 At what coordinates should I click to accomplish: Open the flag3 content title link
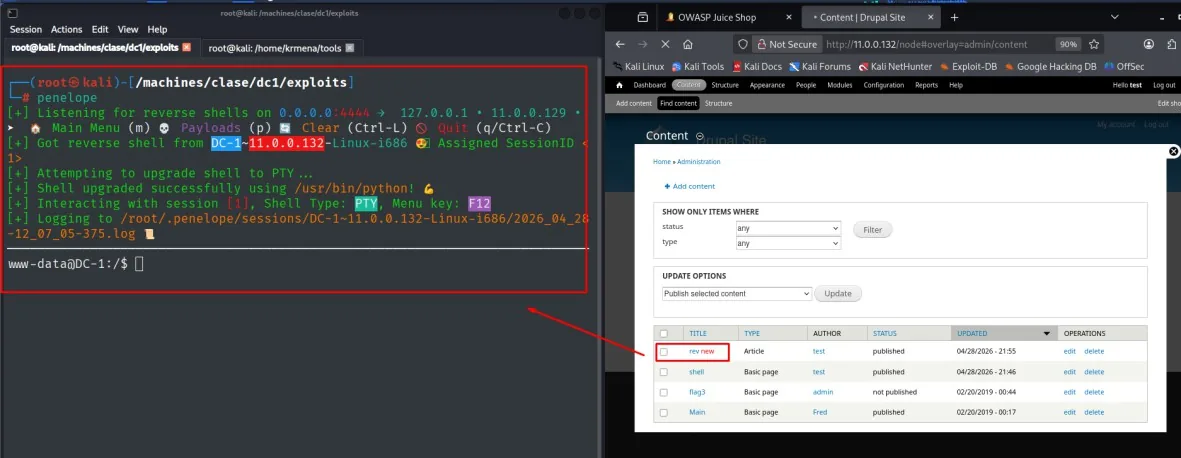coord(697,392)
